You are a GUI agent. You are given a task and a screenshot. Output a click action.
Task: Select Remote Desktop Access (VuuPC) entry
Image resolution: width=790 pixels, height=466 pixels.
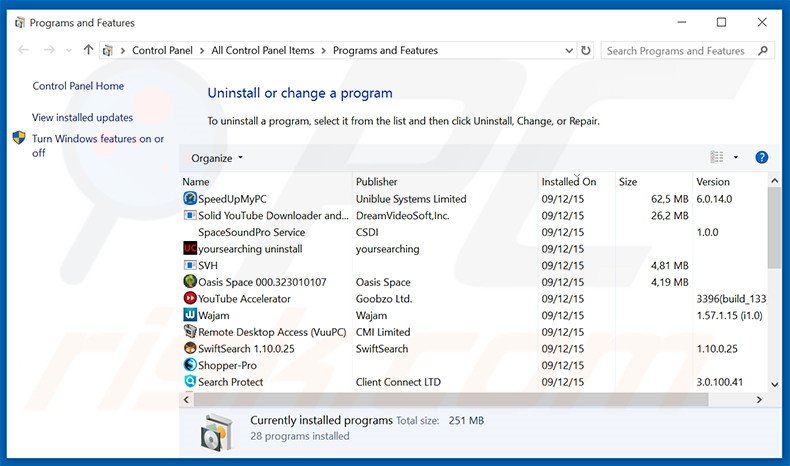tap(272, 332)
